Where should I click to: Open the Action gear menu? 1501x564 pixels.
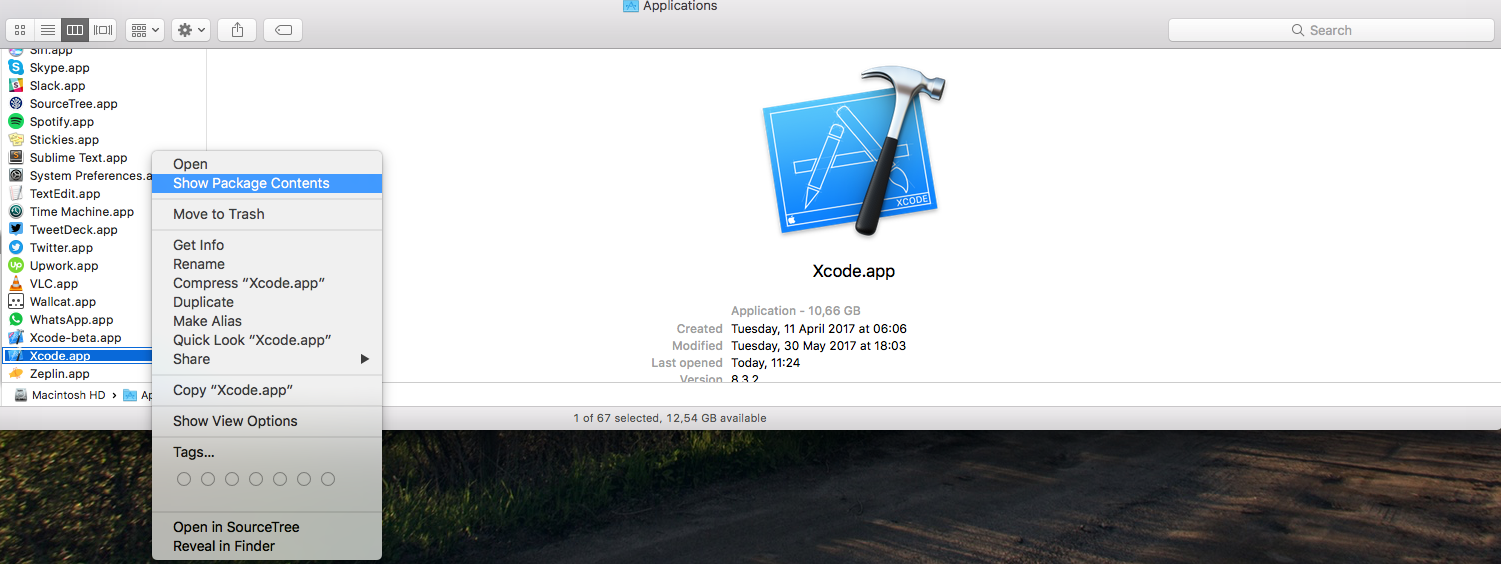(190, 30)
